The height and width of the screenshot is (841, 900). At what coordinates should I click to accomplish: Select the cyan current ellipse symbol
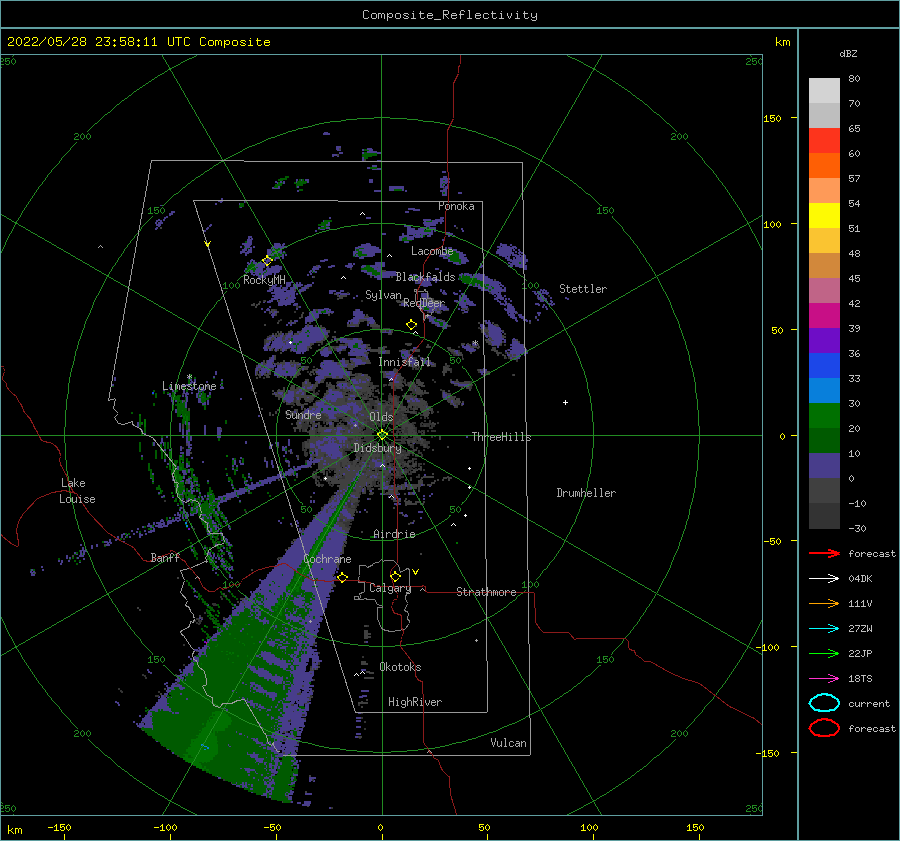pos(824,703)
